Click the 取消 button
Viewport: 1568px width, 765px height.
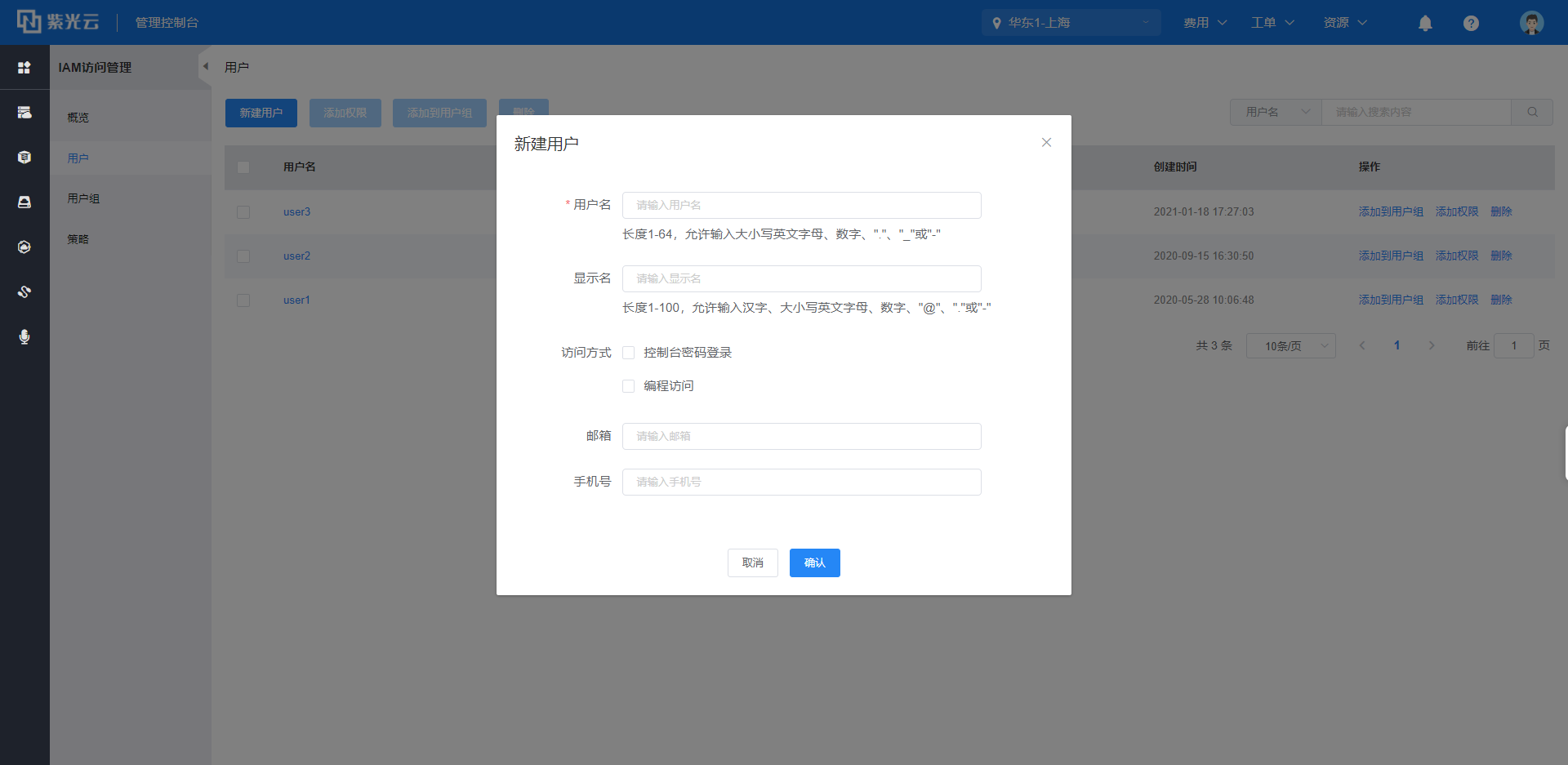point(752,563)
